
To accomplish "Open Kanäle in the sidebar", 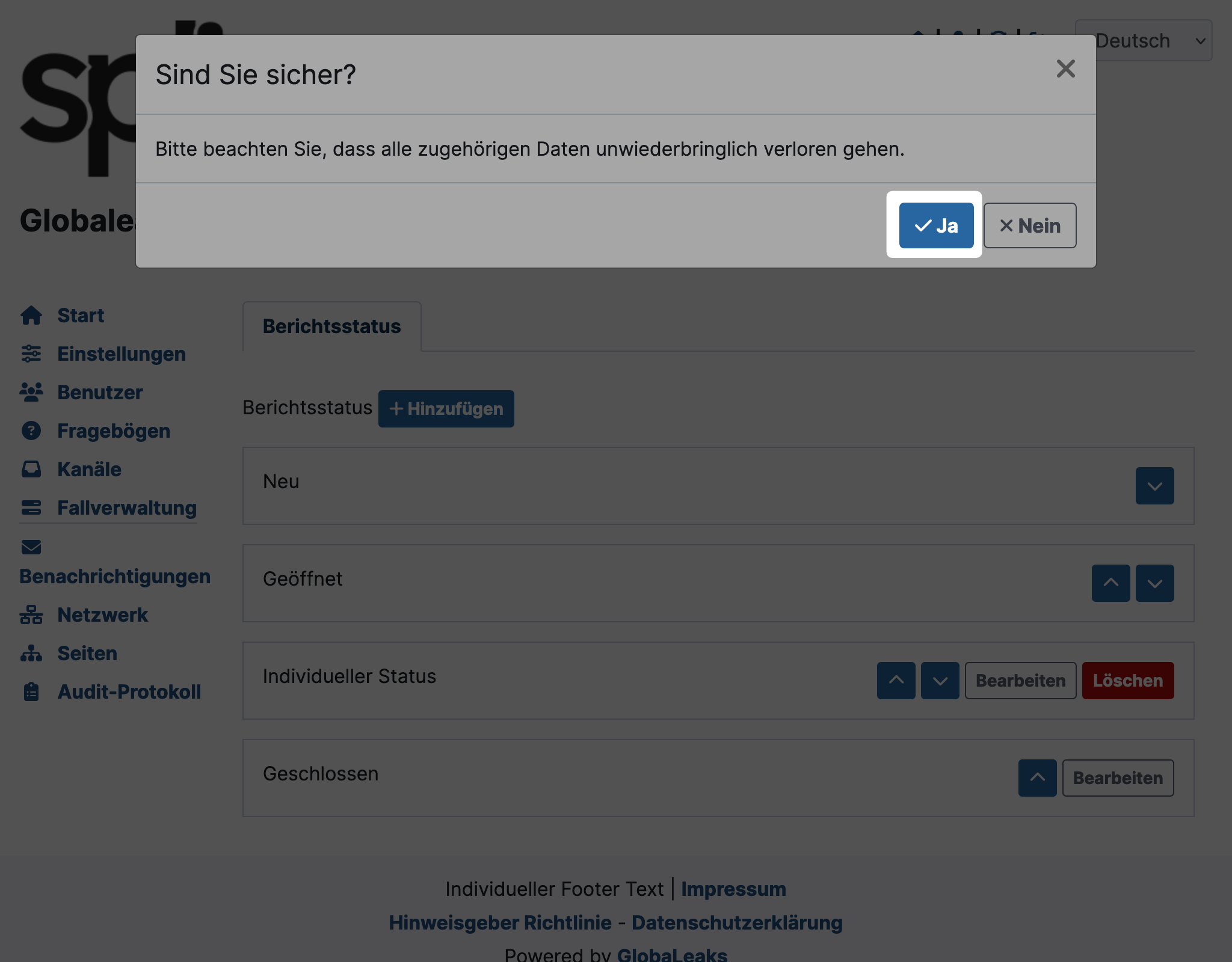I will pos(90,469).
